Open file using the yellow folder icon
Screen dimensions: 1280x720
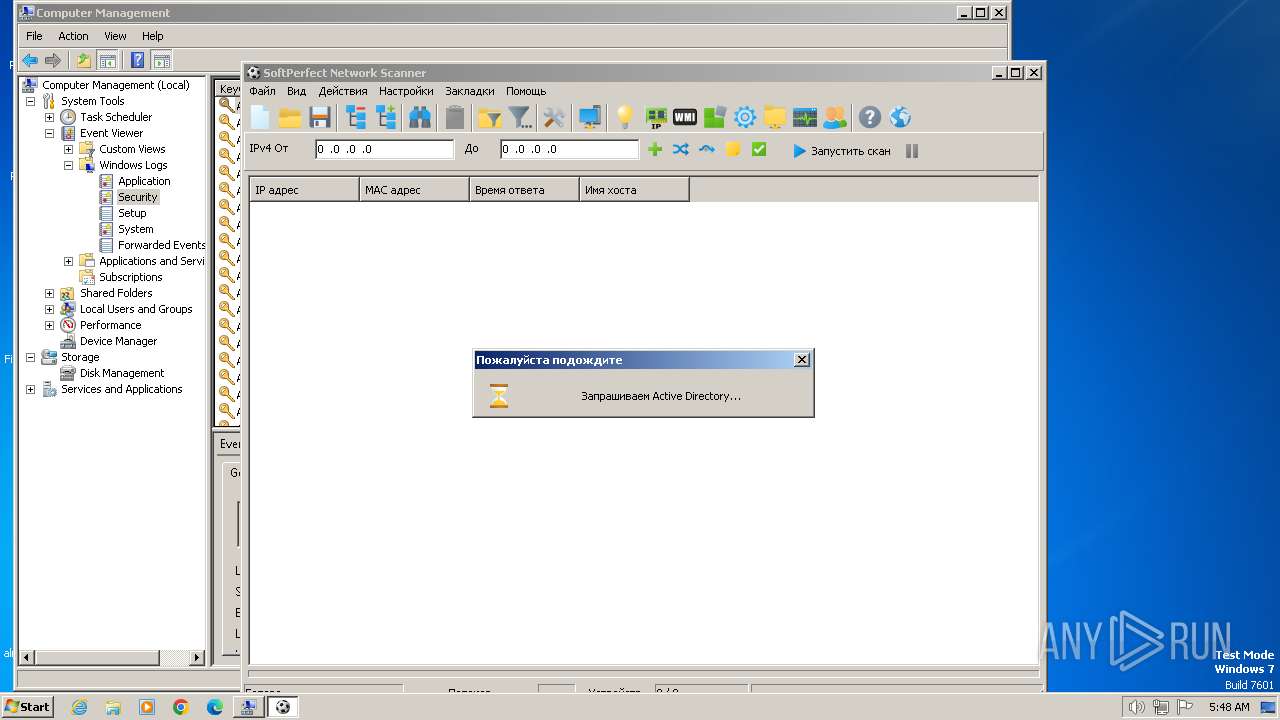(x=290, y=118)
